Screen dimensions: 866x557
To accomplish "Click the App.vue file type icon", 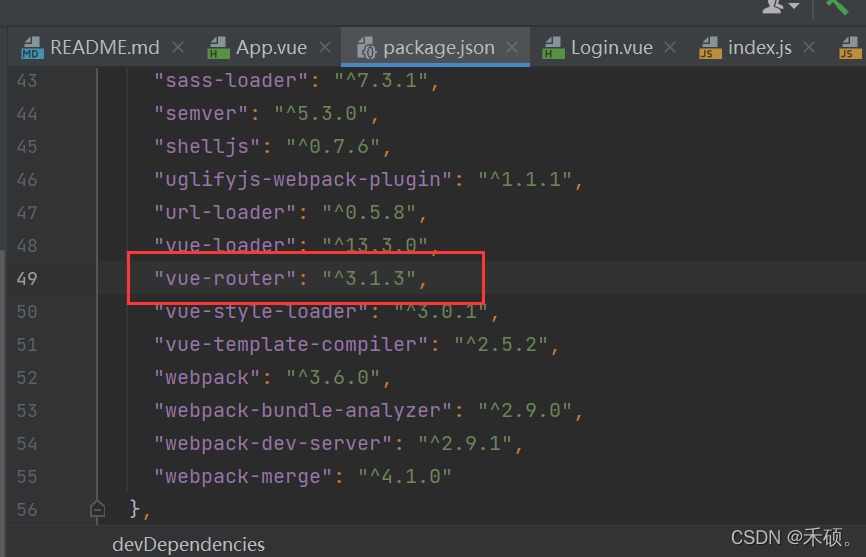I will click(218, 48).
